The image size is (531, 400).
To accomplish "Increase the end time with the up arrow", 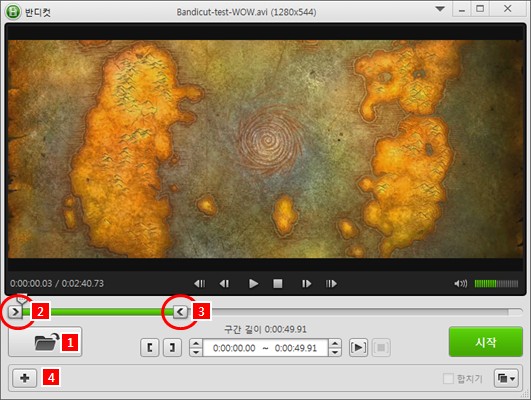I will tap(335, 343).
